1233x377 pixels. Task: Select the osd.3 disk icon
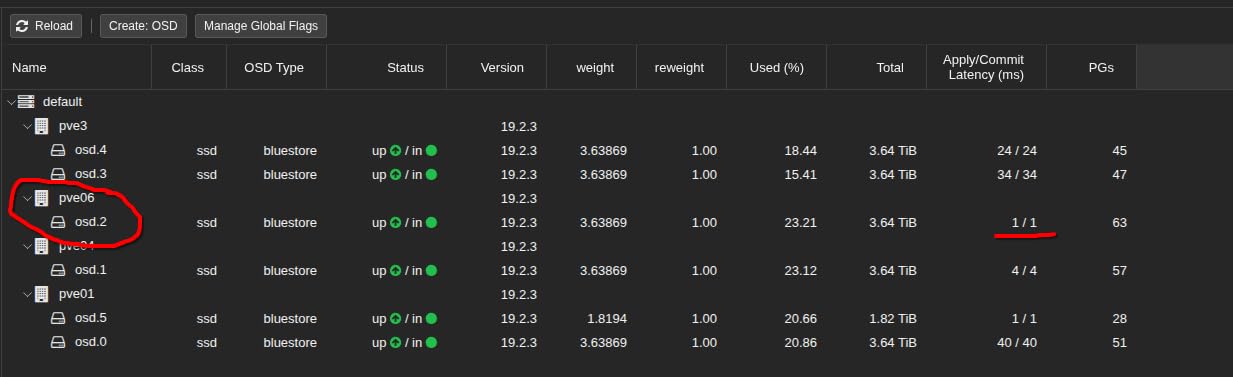58,175
